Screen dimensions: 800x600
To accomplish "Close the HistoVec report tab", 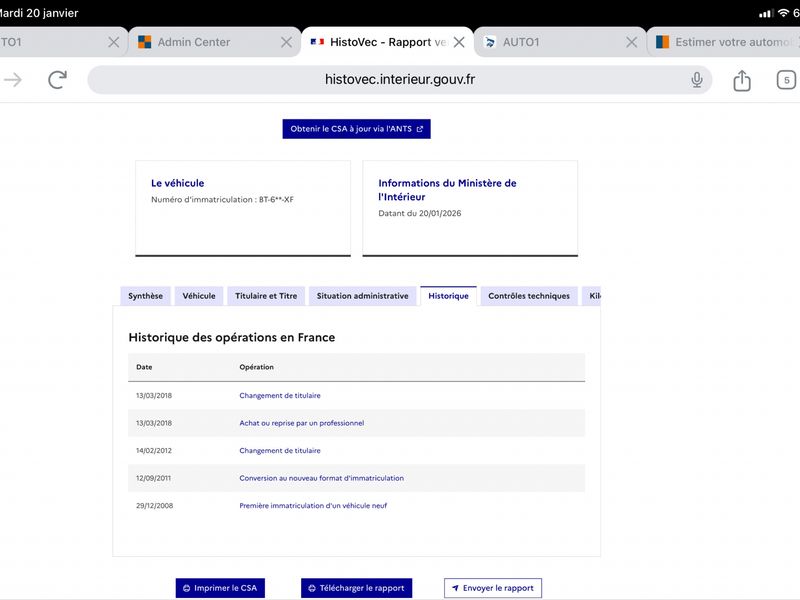I will click(x=459, y=42).
